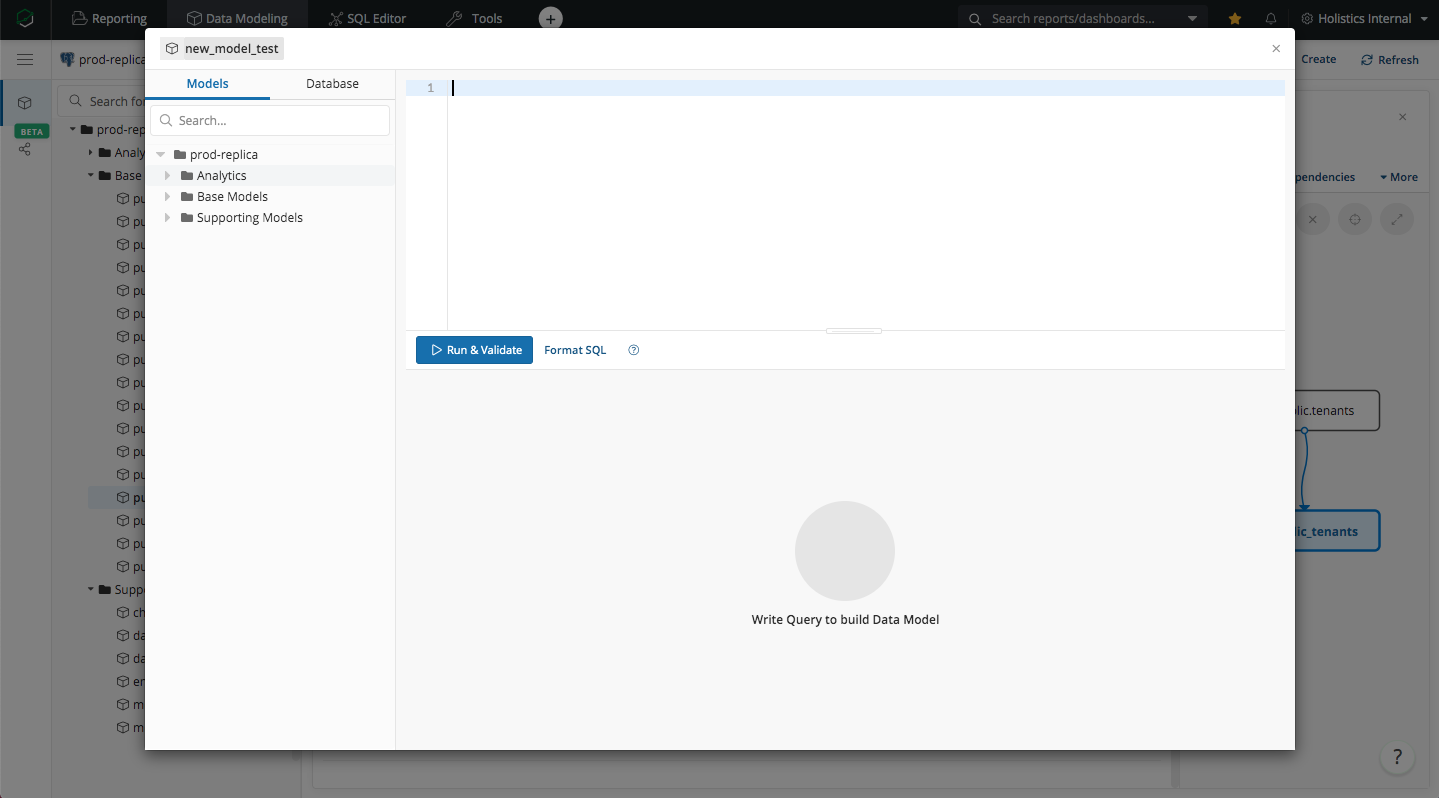Image resolution: width=1439 pixels, height=798 pixels.
Task: Expand the Supporting Models folder
Action: (168, 218)
